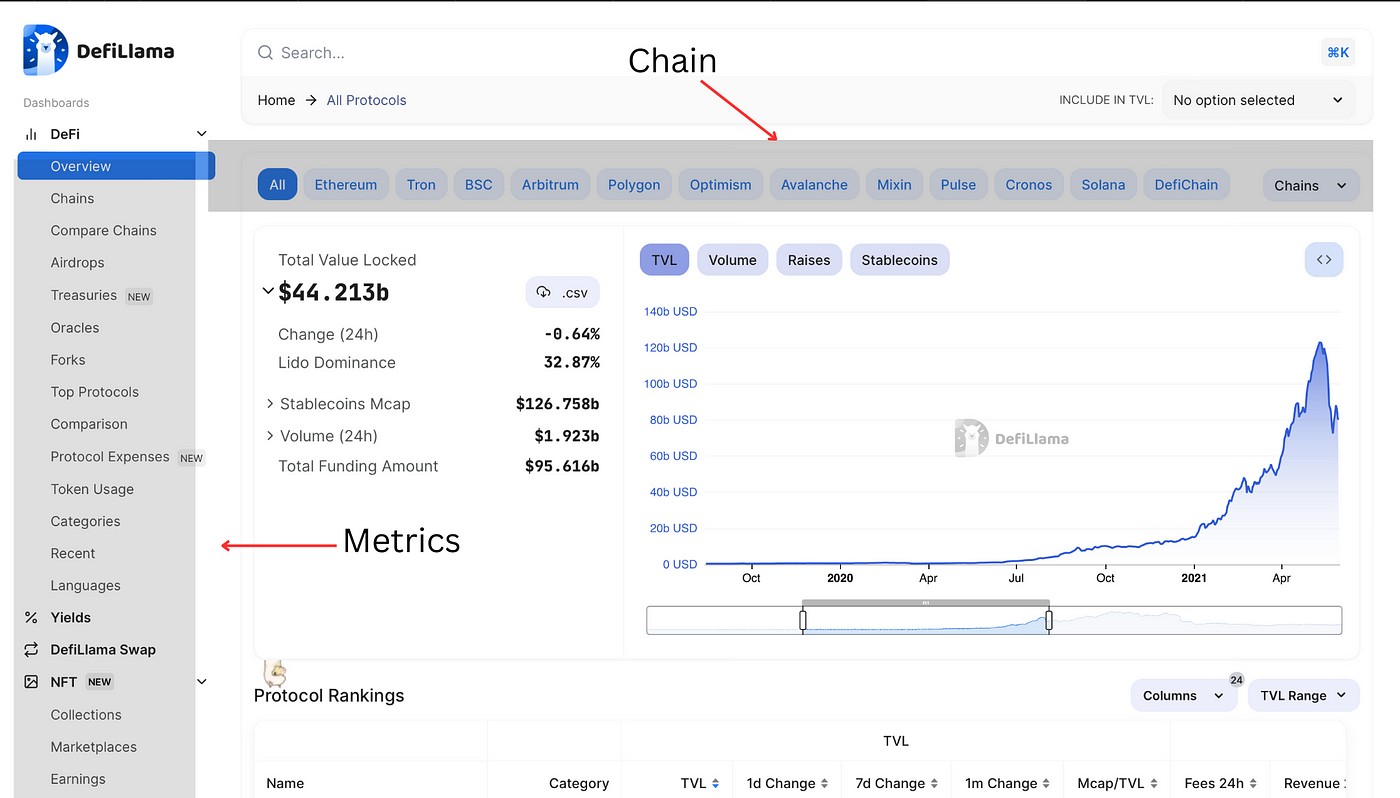Open Compare Chains in the sidebar
Image resolution: width=1400 pixels, height=798 pixels.
pos(103,230)
